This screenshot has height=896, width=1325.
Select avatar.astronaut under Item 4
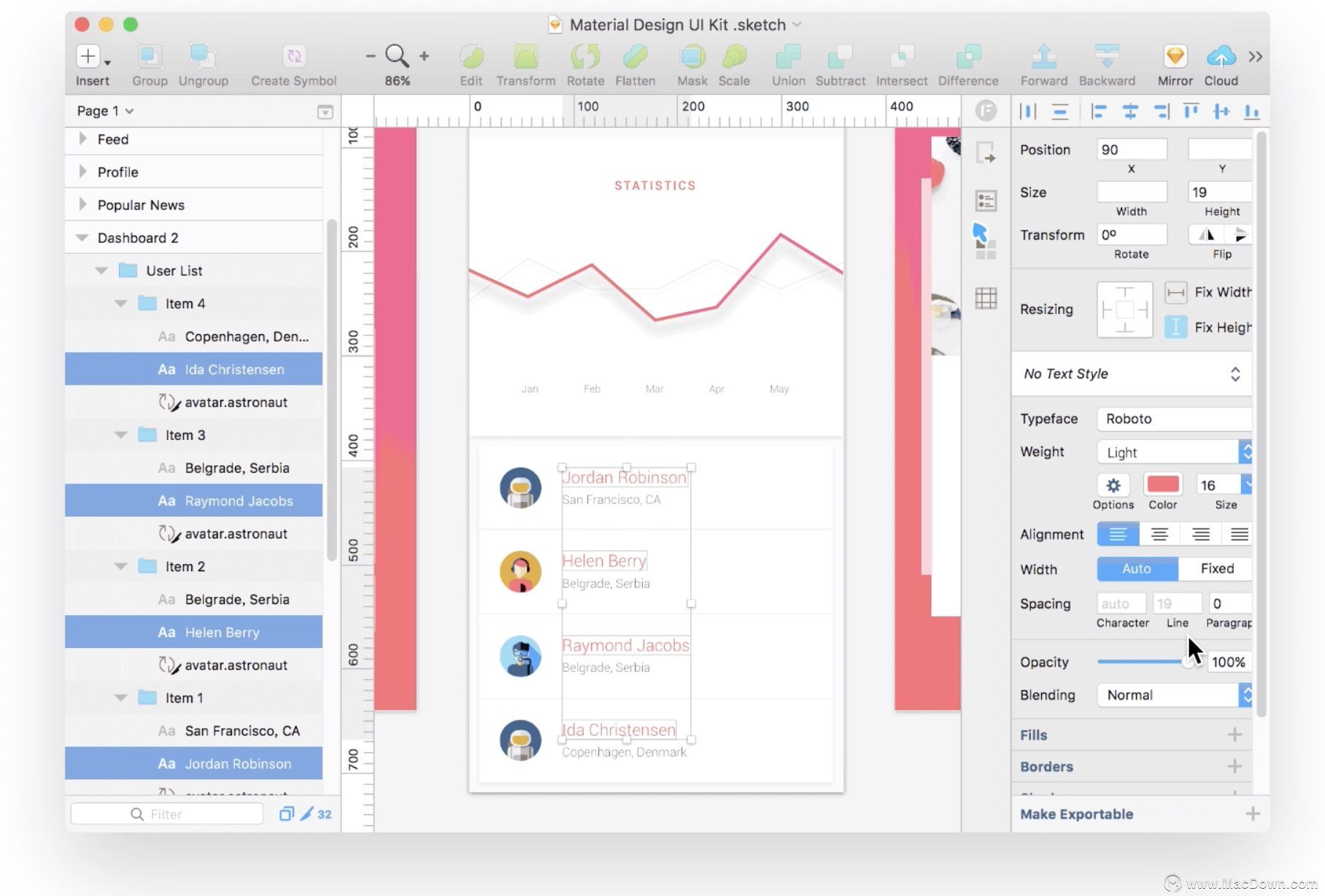coord(194,402)
